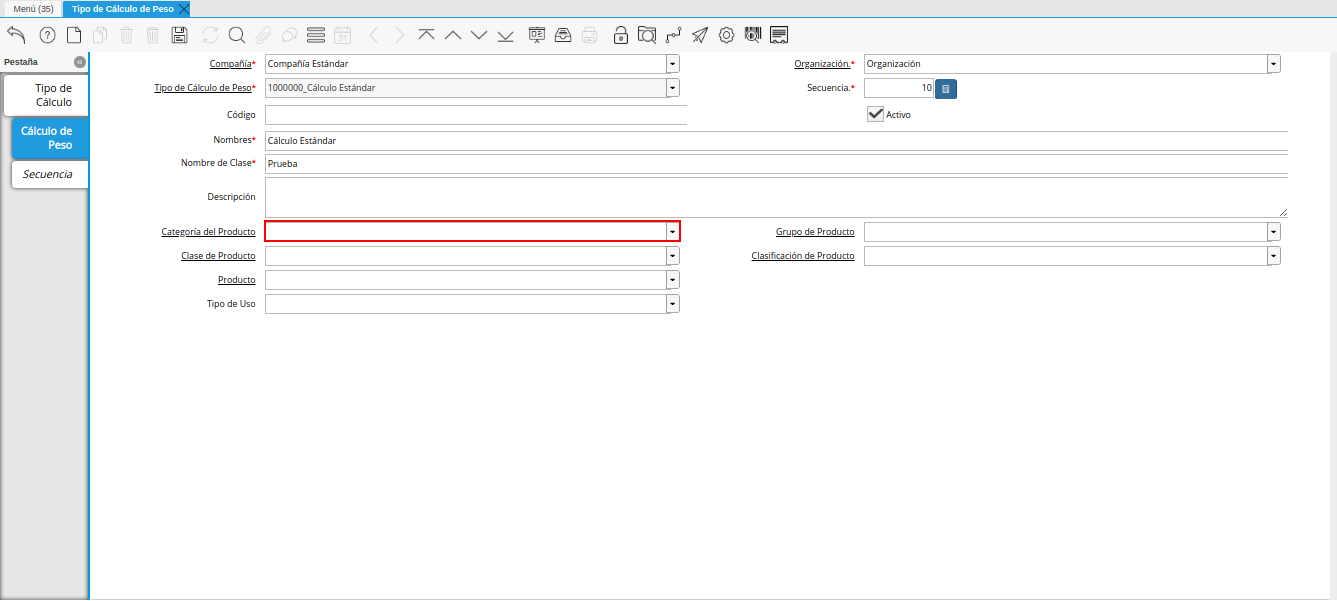Image resolution: width=1337 pixels, height=601 pixels.
Task: Go to next record down-chevron icon
Action: click(479, 35)
